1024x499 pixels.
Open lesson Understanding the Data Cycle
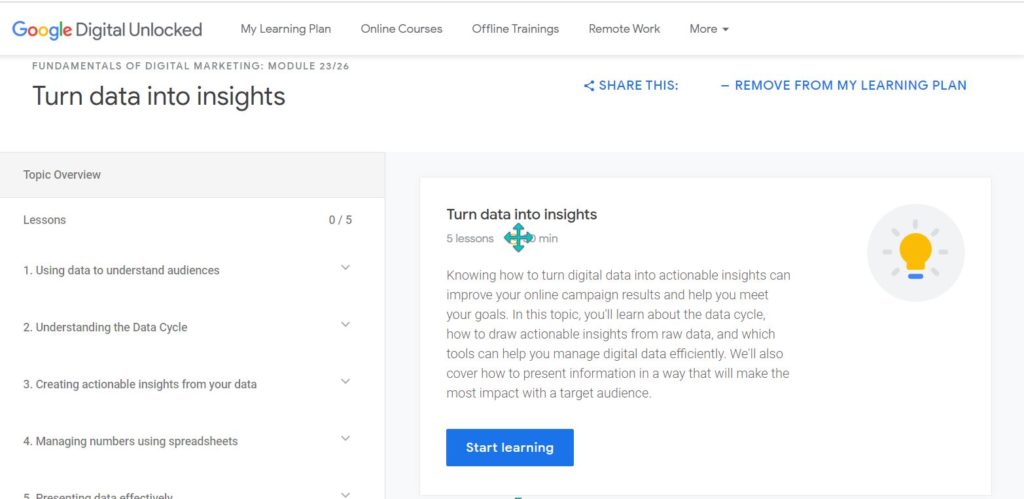pyautogui.click(x=105, y=327)
